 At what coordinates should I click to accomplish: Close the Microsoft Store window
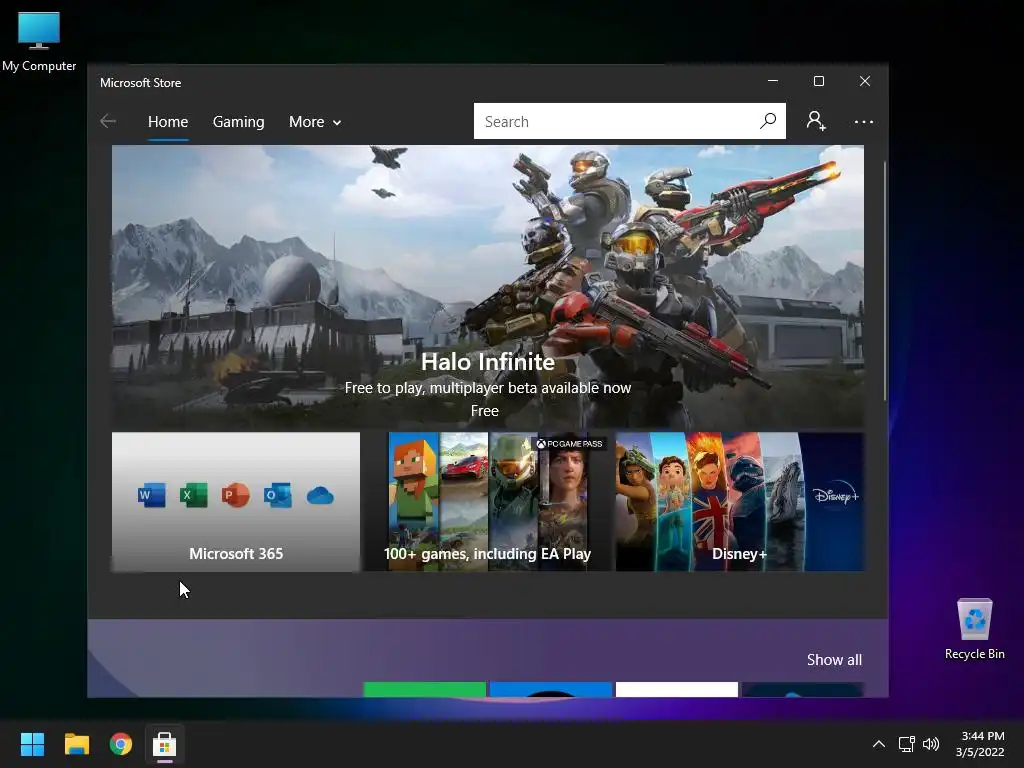865,81
